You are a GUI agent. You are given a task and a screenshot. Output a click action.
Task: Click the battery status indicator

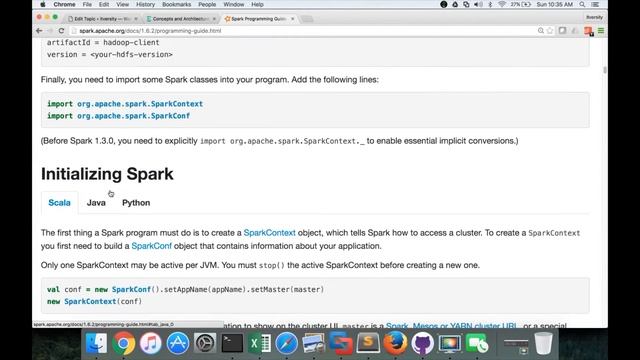click(x=521, y=4)
